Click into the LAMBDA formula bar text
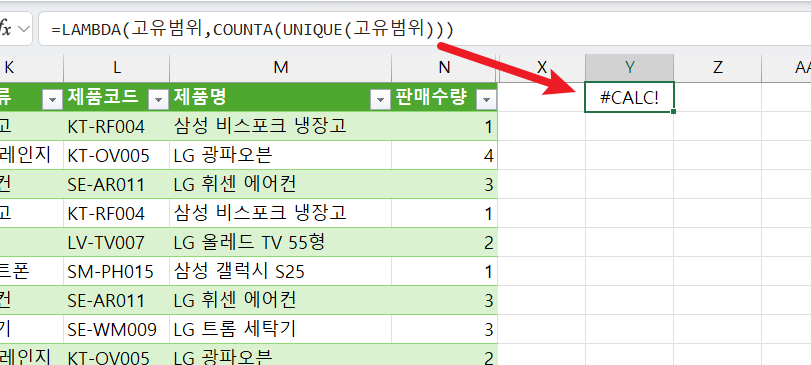 click(x=252, y=29)
